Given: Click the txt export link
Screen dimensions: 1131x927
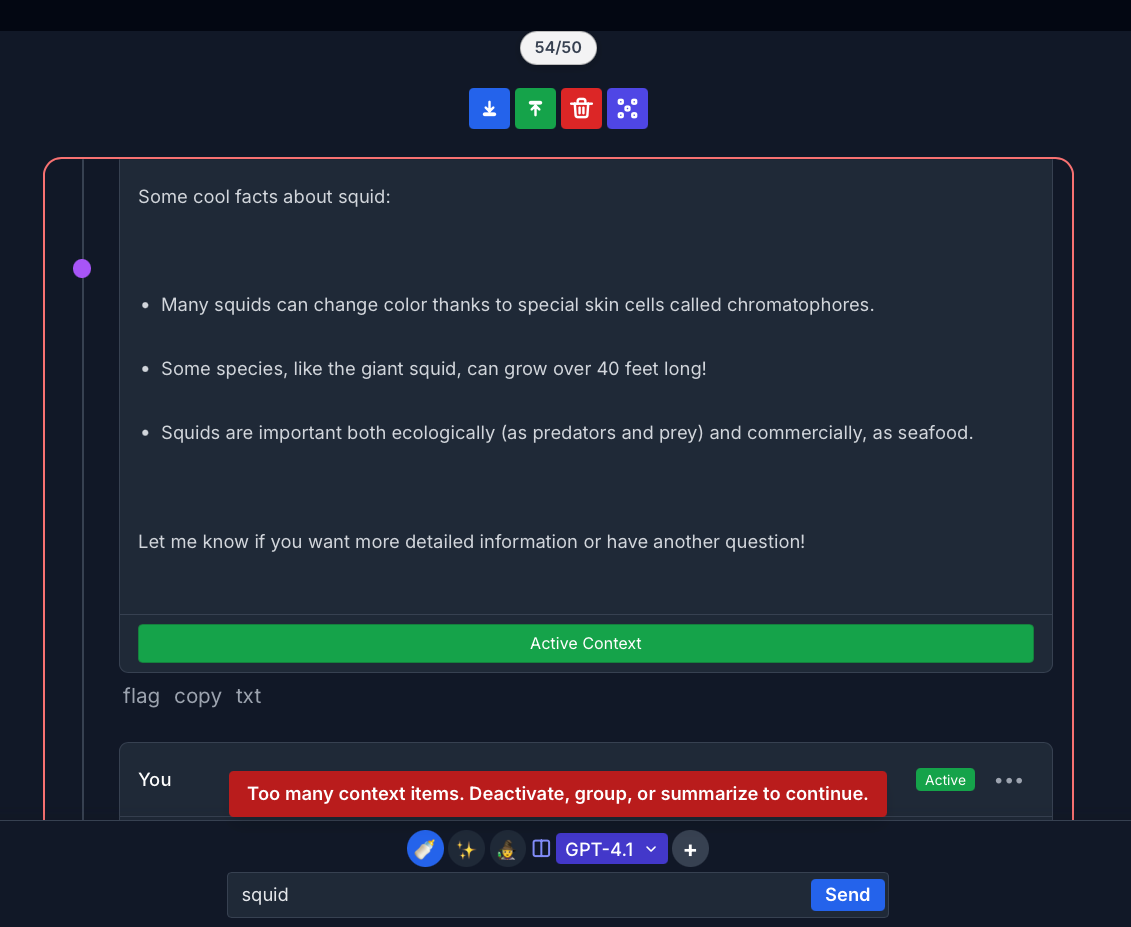Looking at the screenshot, I should point(248,696).
